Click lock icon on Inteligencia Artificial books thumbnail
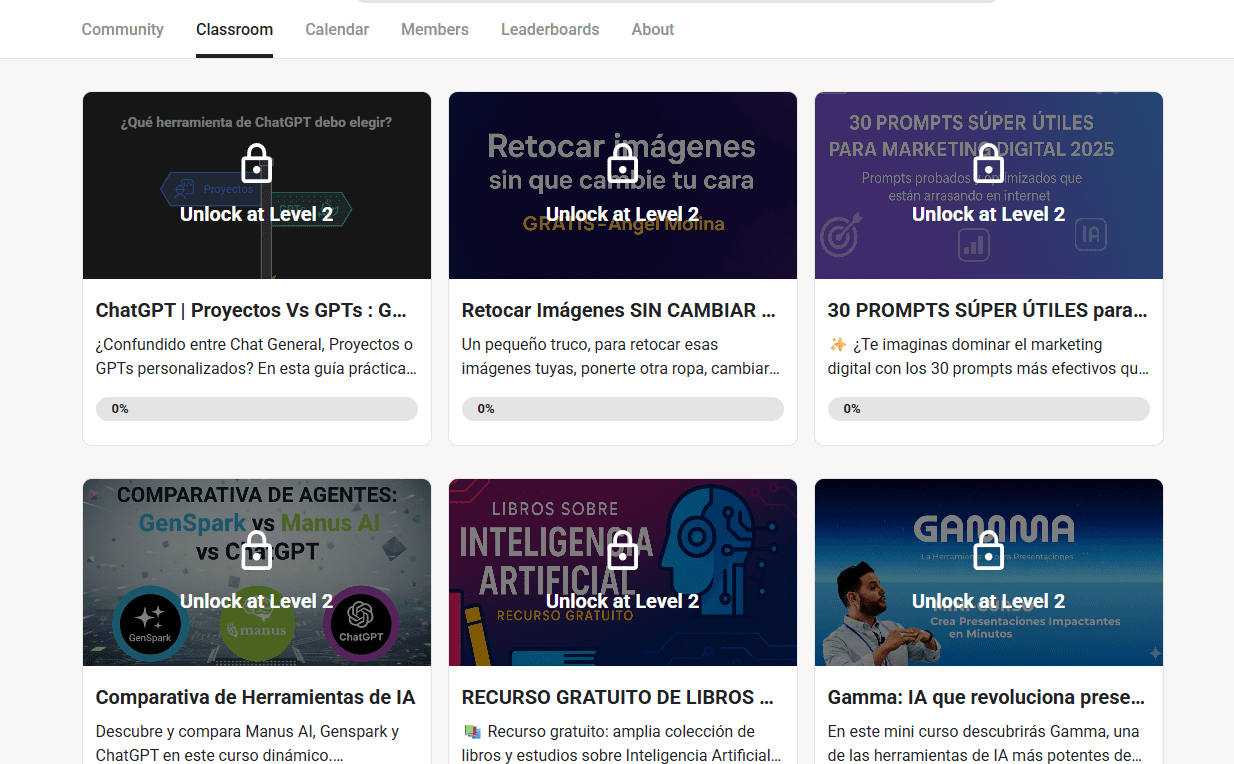 [x=623, y=551]
